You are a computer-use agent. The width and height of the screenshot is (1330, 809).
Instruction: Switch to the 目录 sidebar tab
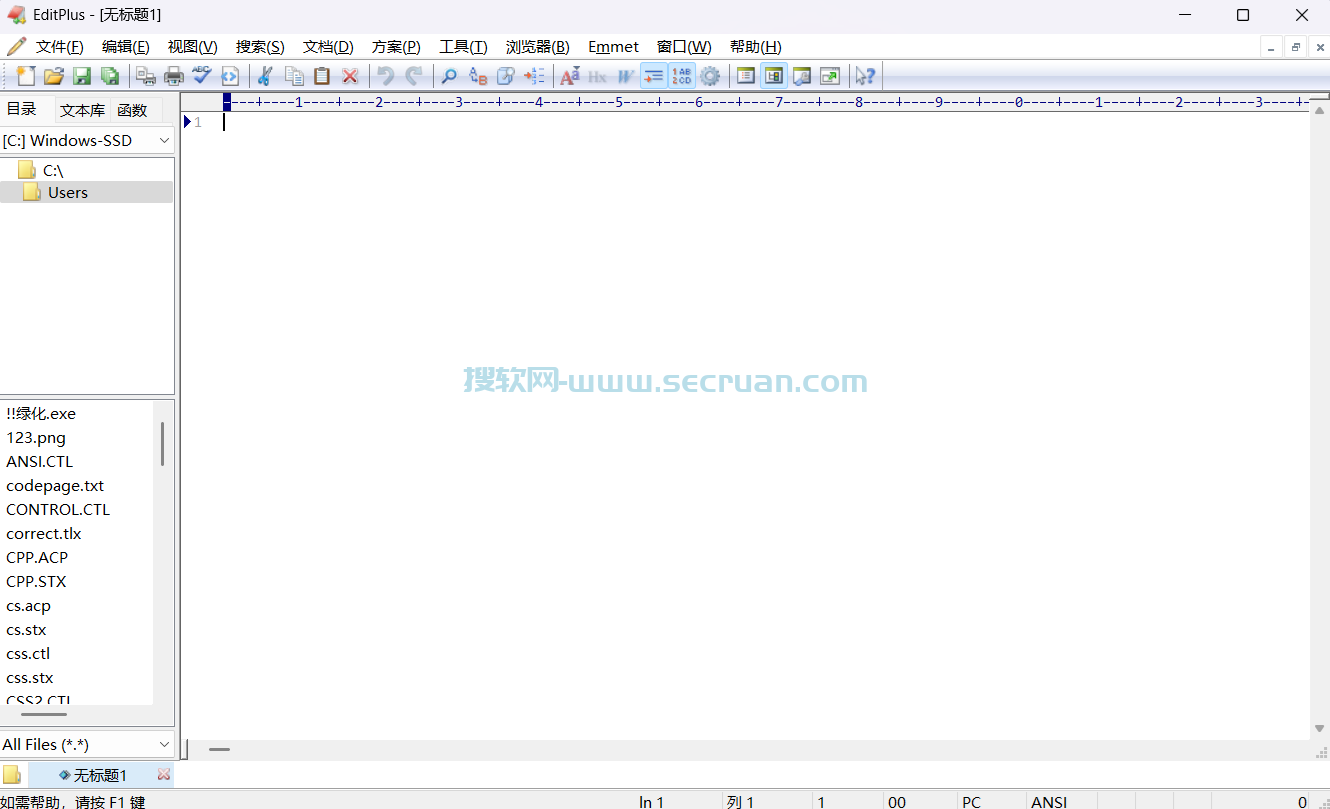click(22, 109)
